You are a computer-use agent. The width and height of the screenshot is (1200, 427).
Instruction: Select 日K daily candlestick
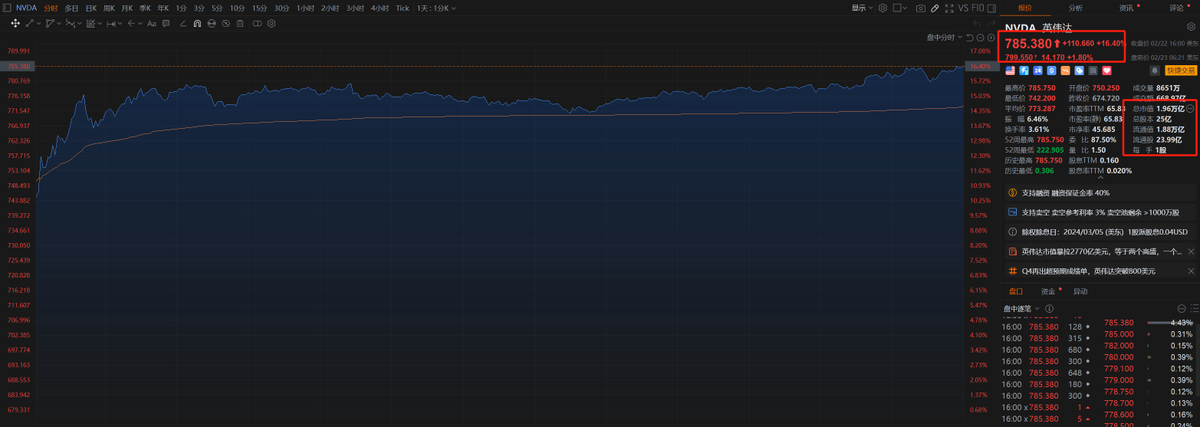[x=91, y=8]
